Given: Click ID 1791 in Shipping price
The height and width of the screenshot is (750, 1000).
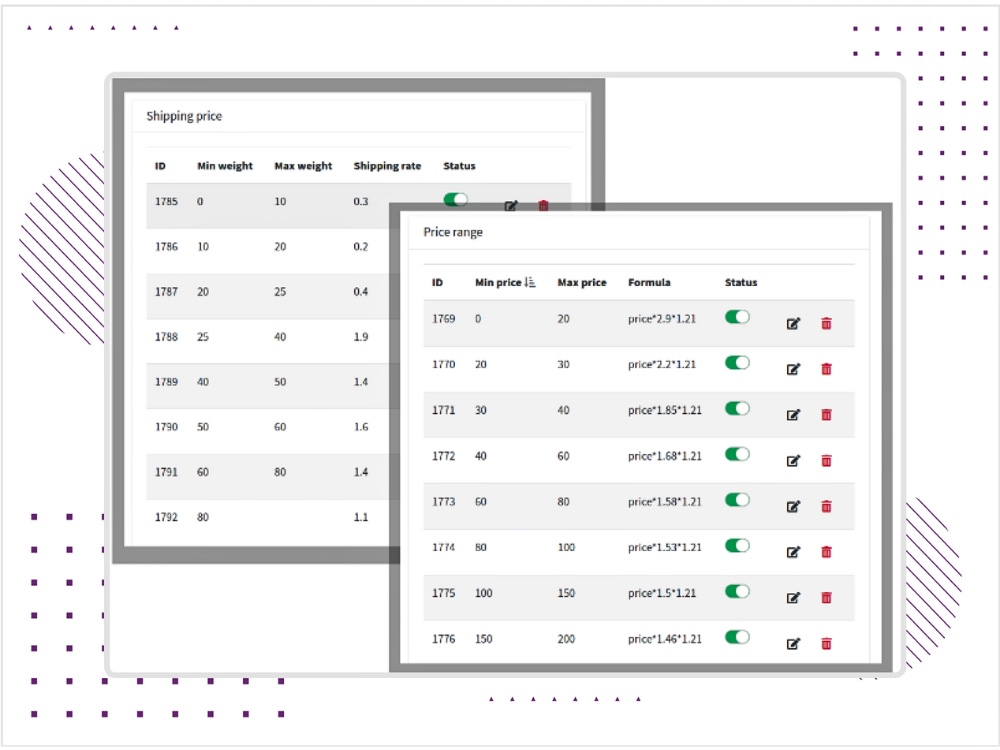Looking at the screenshot, I should tap(166, 473).
